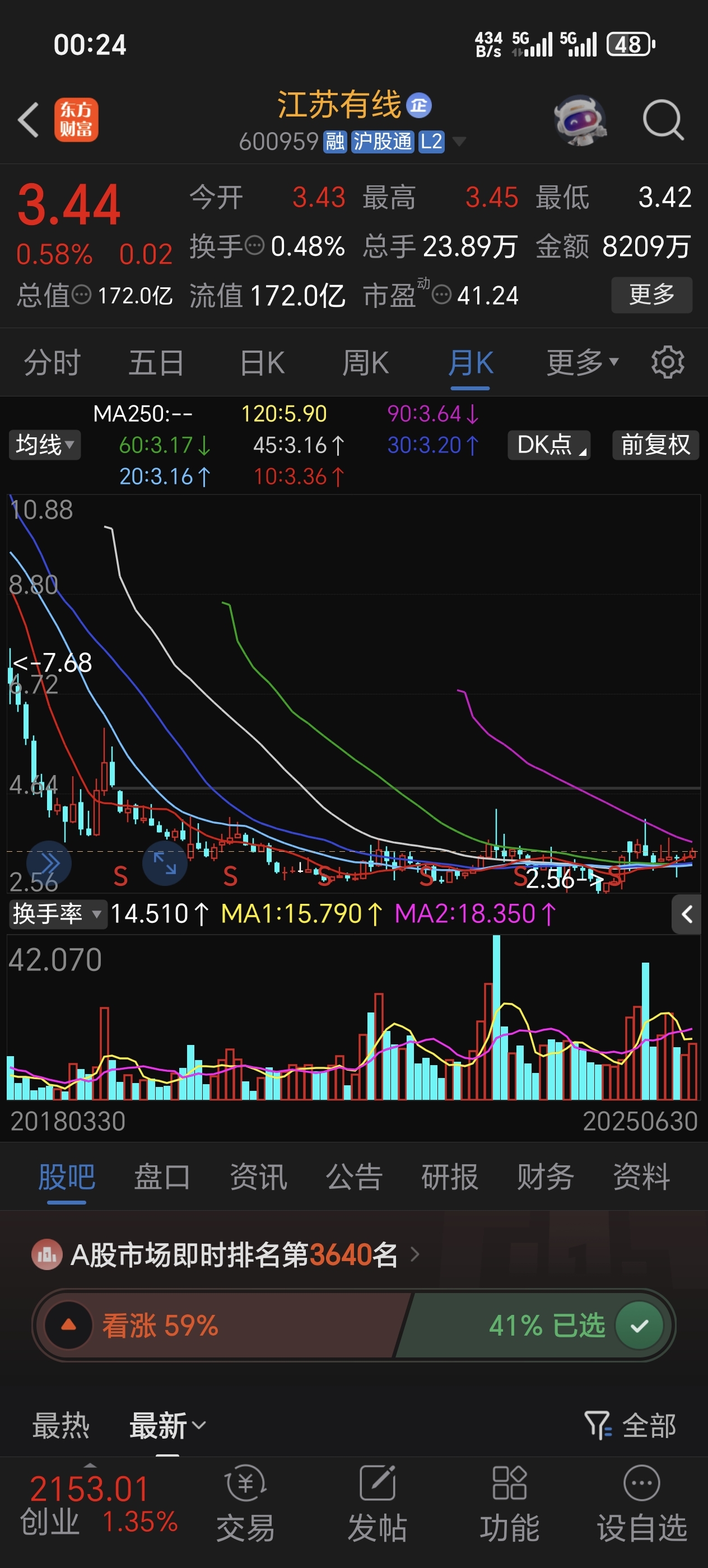Go back with the left arrow

pyautogui.click(x=29, y=119)
